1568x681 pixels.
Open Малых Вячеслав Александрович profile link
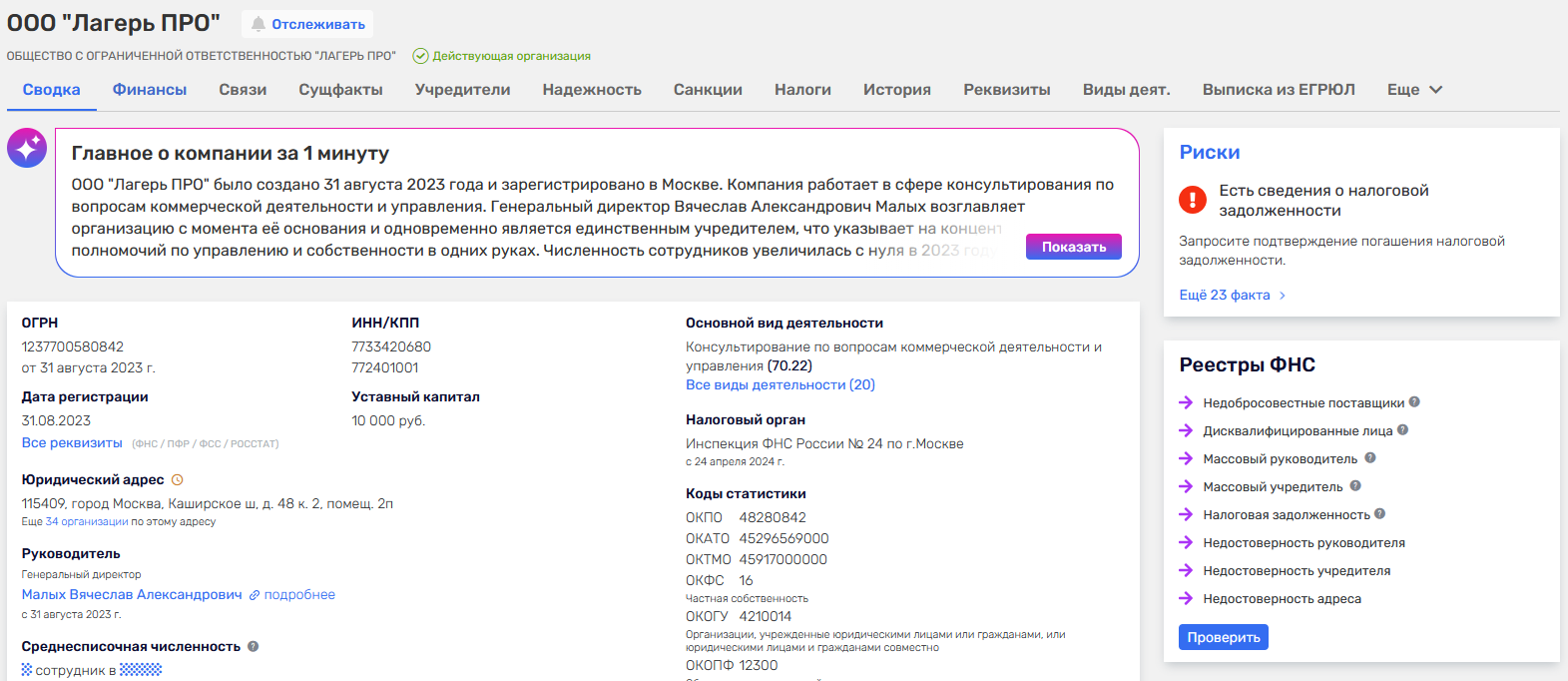132,595
